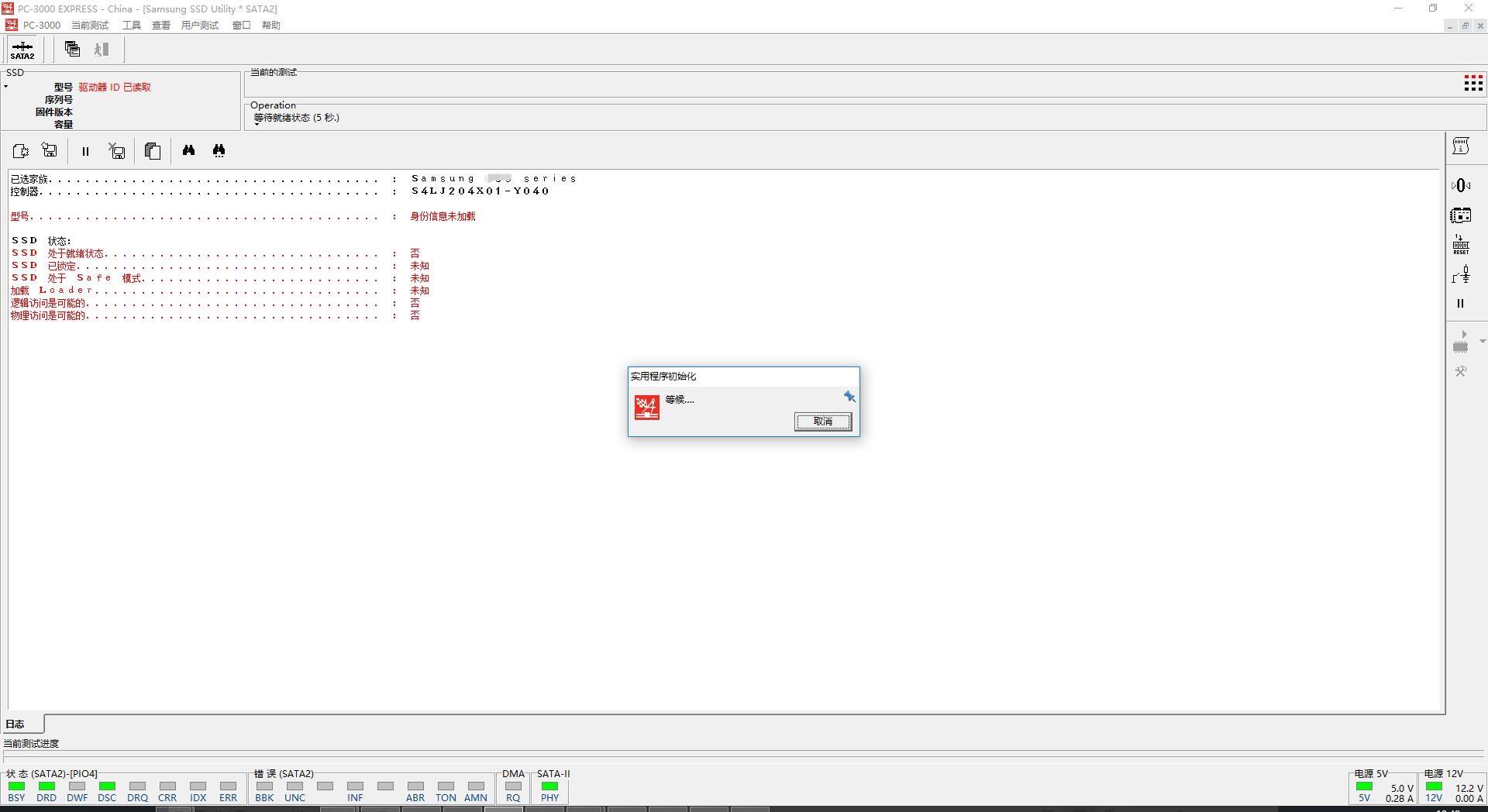Click the PC-3000 logo in menu bar

click(x=11, y=25)
